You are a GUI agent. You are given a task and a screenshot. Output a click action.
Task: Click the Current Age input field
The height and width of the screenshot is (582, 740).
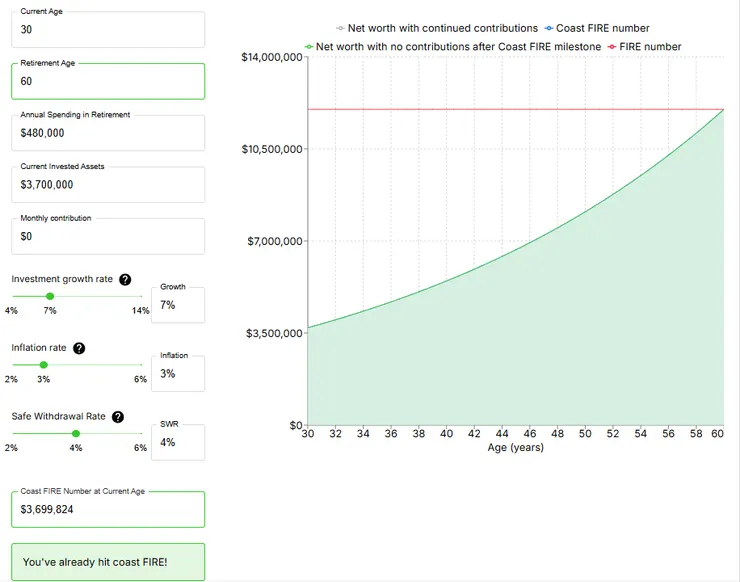[x=107, y=30]
